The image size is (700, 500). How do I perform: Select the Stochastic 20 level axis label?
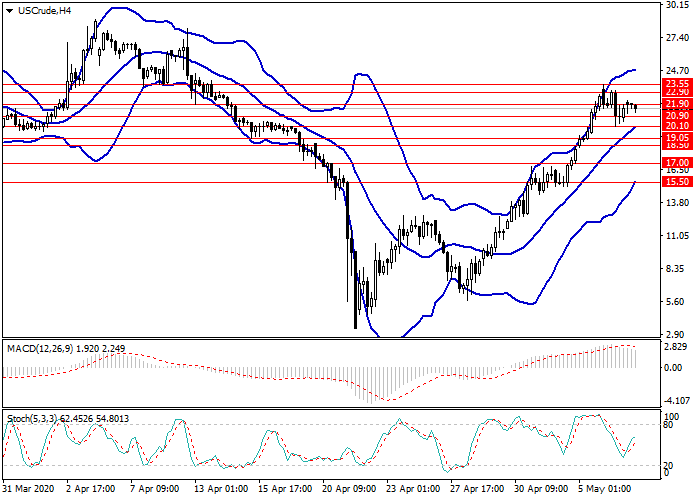click(x=671, y=466)
